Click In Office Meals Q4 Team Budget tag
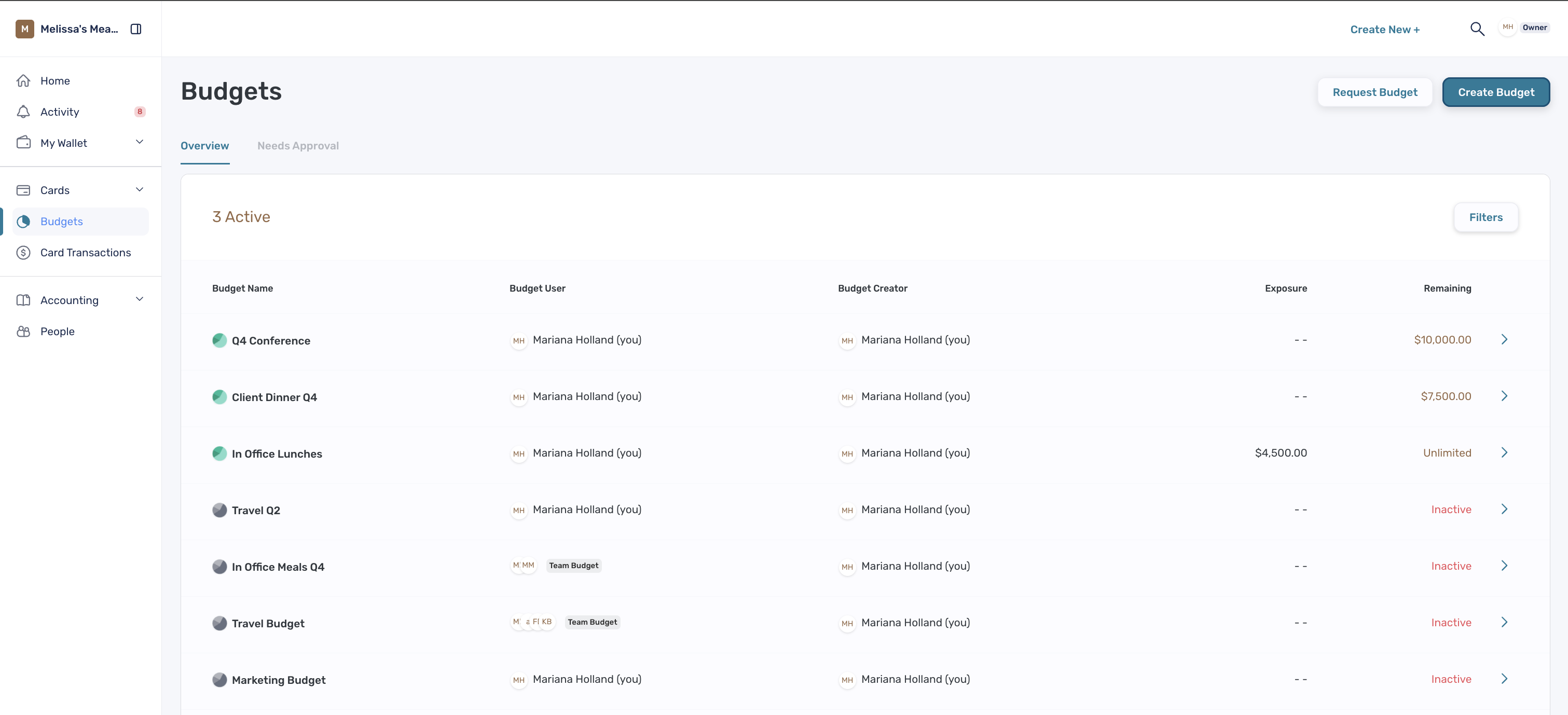 click(x=573, y=565)
